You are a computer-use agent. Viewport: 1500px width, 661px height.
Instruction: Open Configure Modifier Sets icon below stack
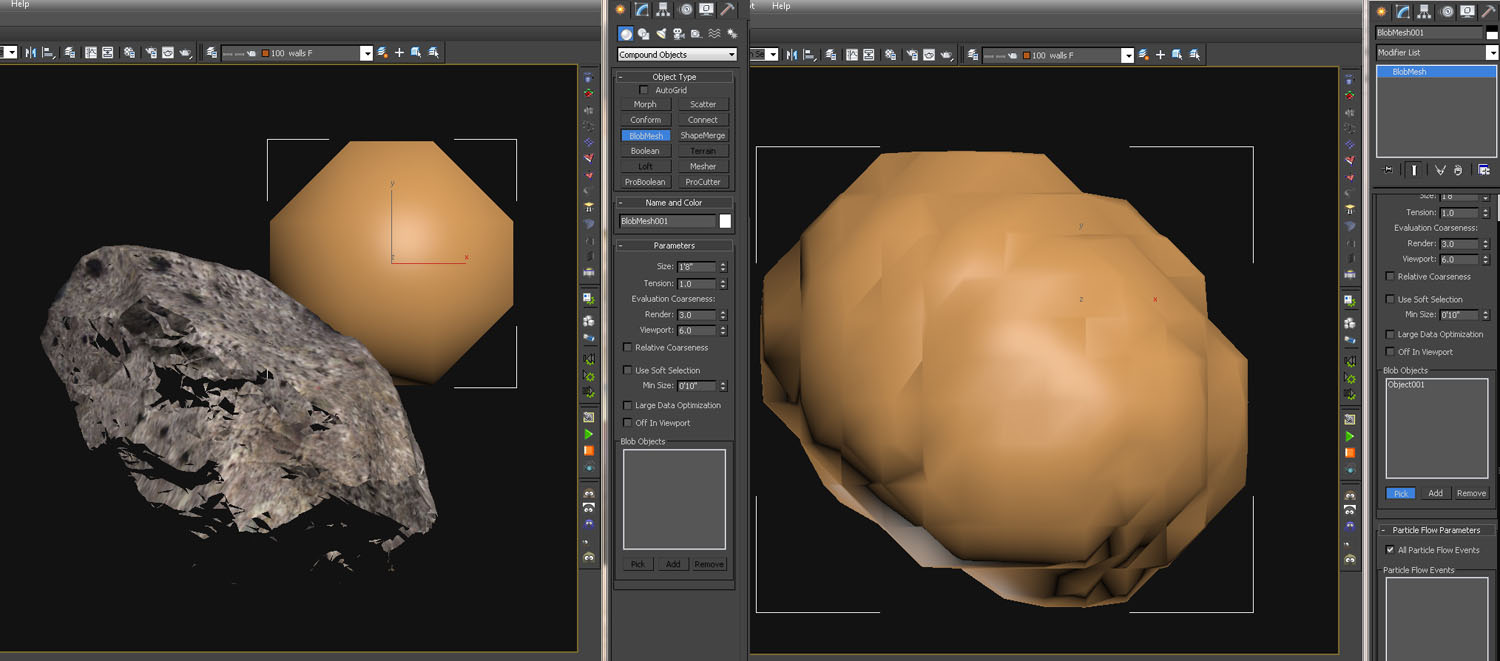(1484, 170)
